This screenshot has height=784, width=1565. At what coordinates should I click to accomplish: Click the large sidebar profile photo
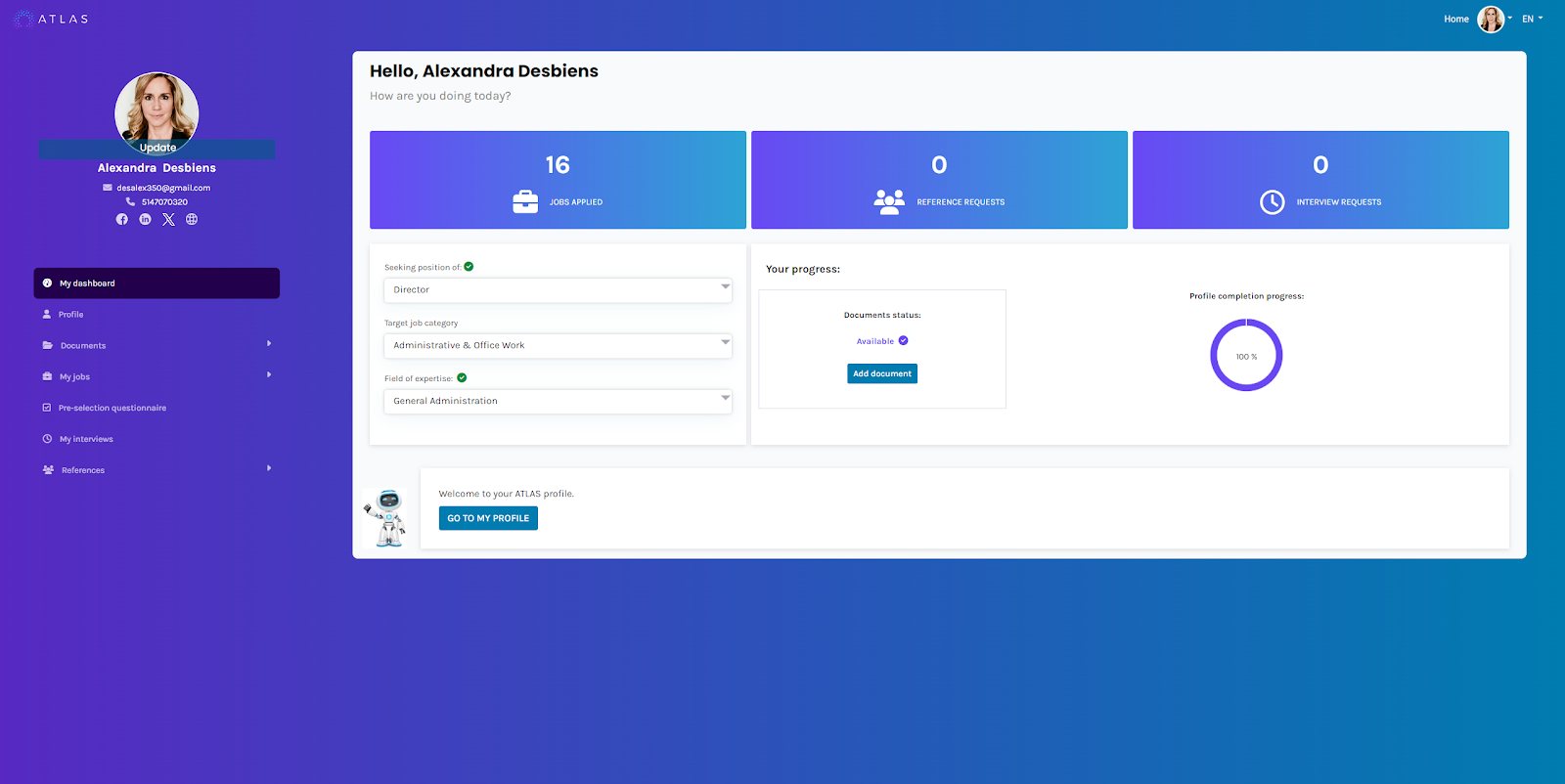[156, 113]
